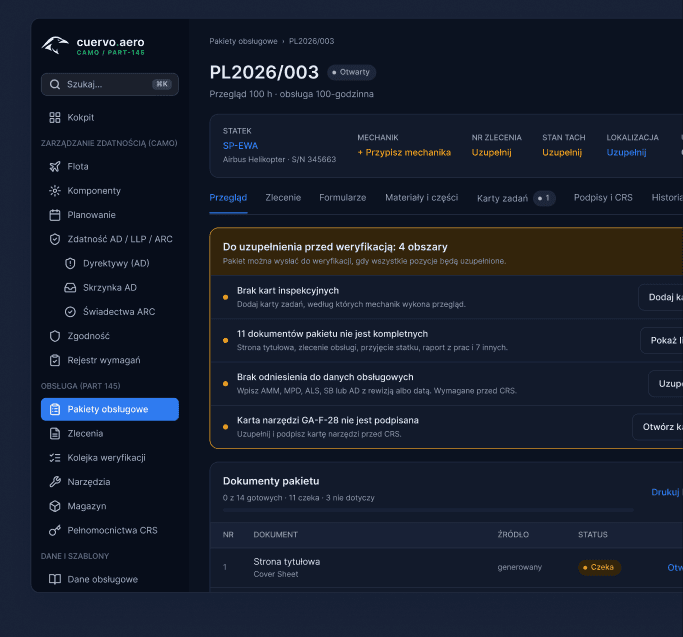Click the PL2026/003 breadcrumb entry
This screenshot has width=683, height=637.
click(311, 41)
